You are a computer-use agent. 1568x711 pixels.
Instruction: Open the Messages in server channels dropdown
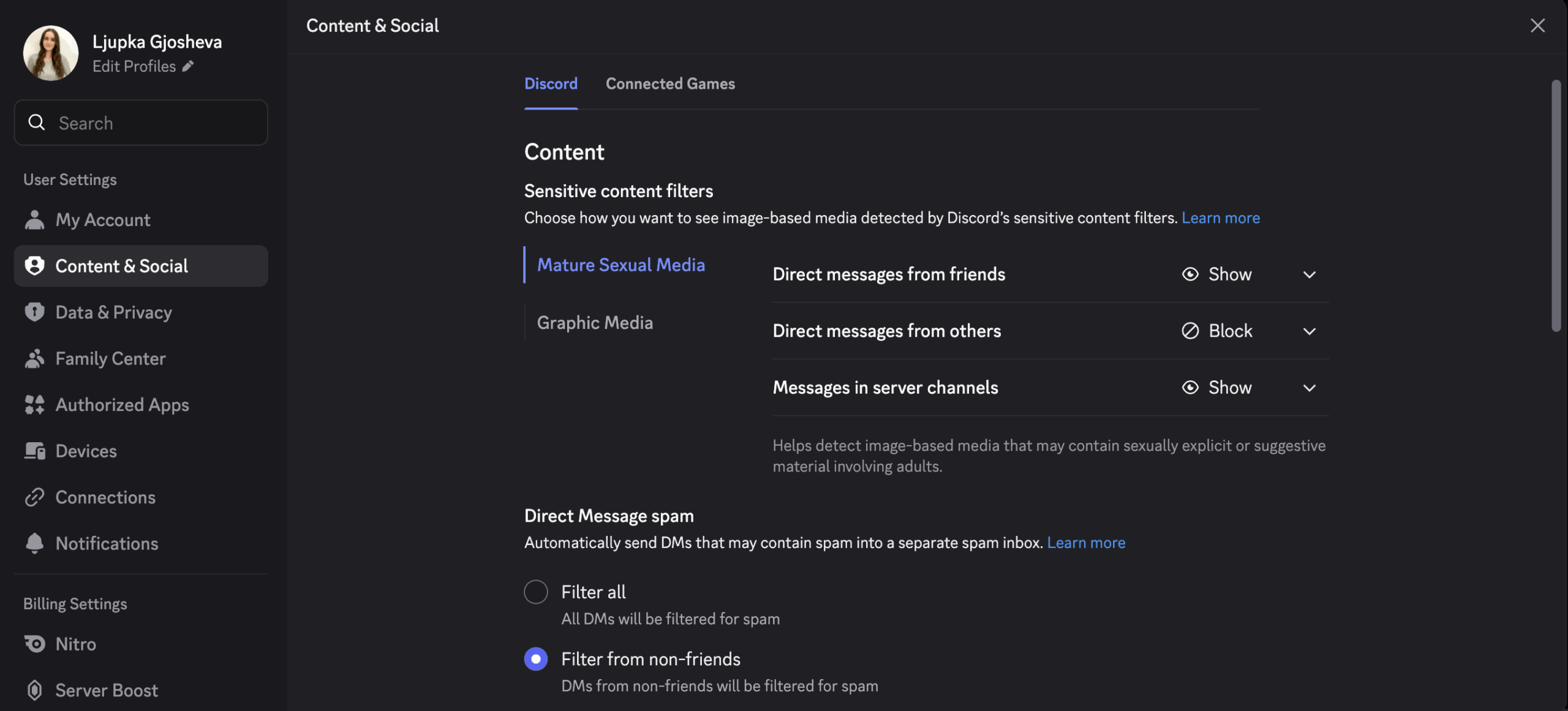pos(1309,387)
